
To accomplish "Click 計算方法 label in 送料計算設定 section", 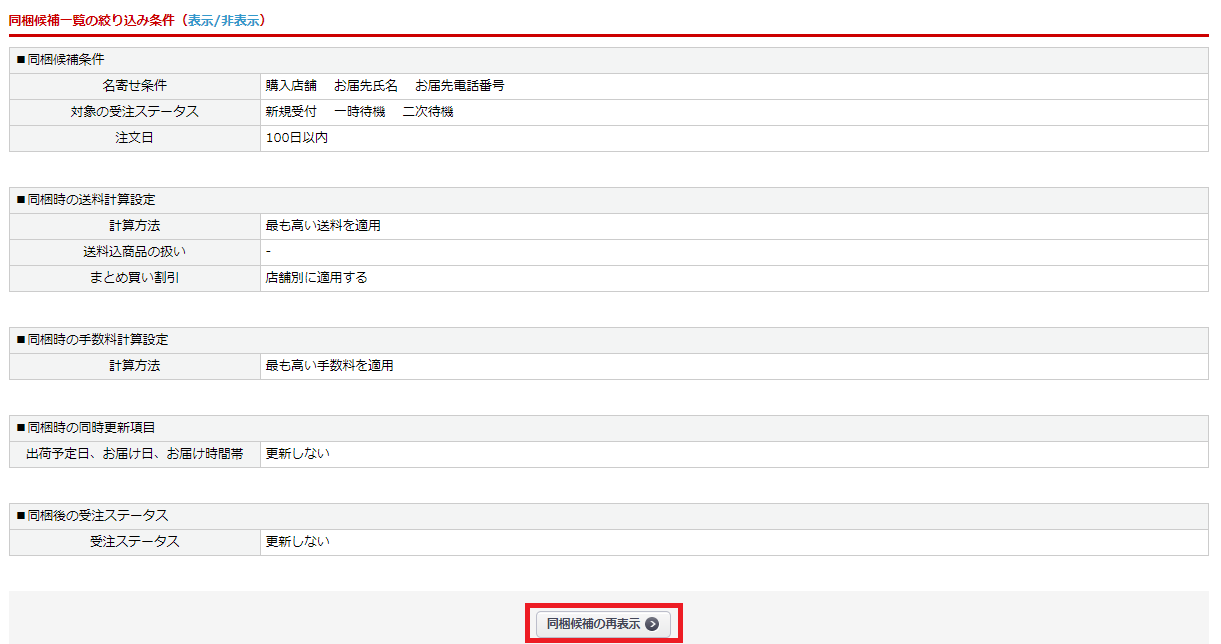I will click(x=135, y=226).
